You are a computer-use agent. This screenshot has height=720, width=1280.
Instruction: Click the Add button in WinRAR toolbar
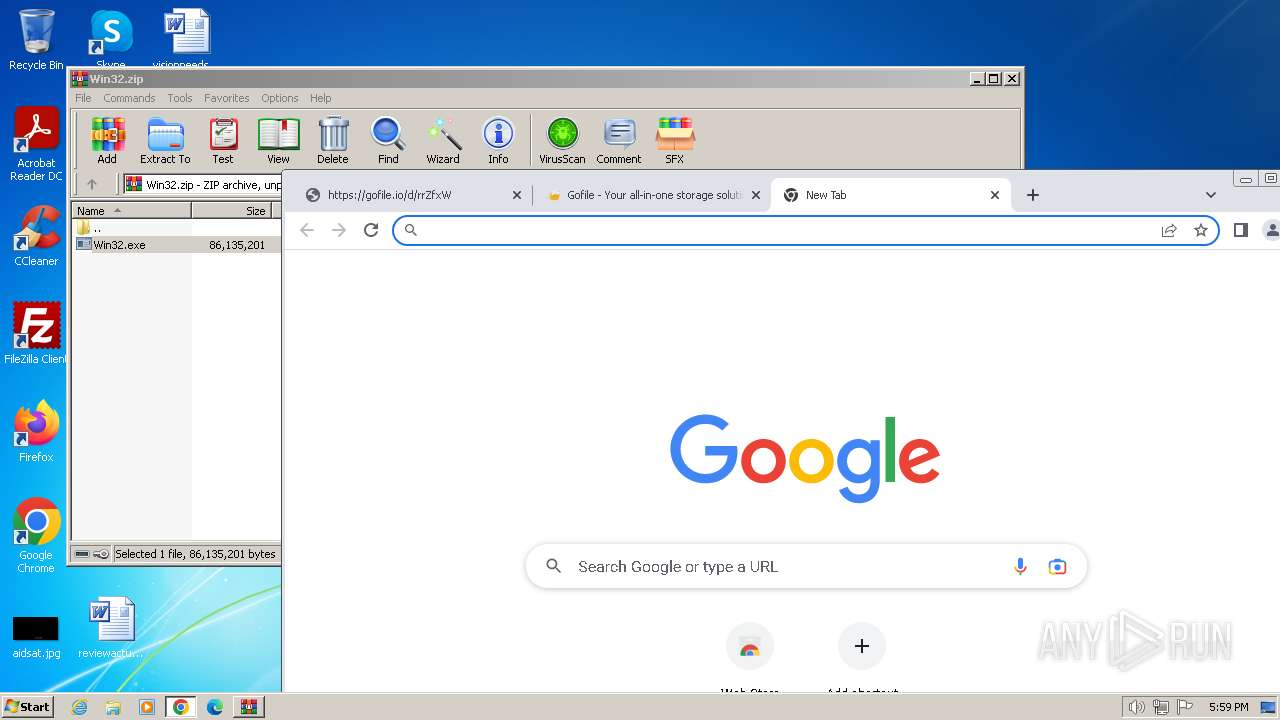(x=107, y=140)
